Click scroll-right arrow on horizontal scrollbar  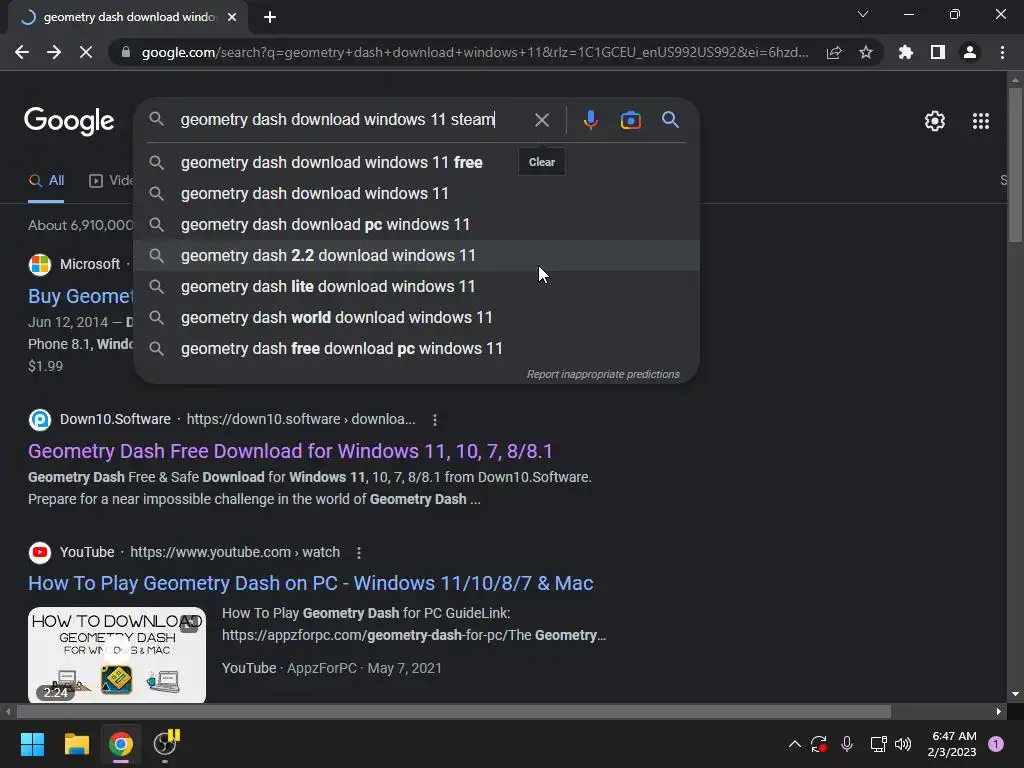999,711
